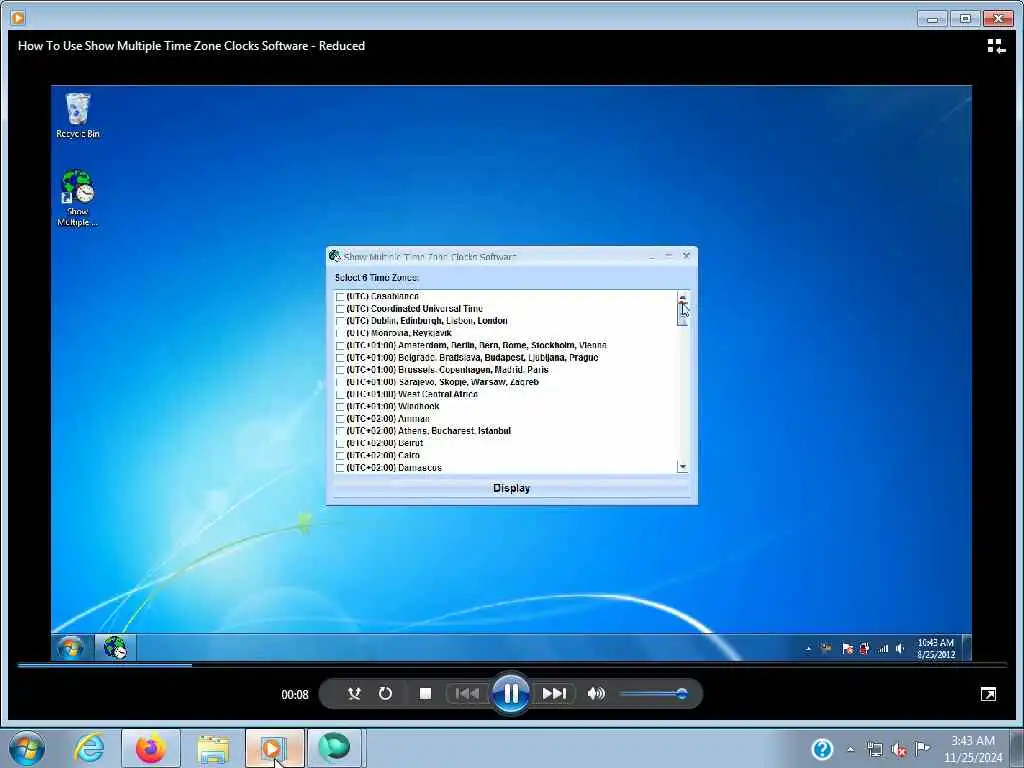
Task: Click the Media Player title bar icon
Action: 18,18
